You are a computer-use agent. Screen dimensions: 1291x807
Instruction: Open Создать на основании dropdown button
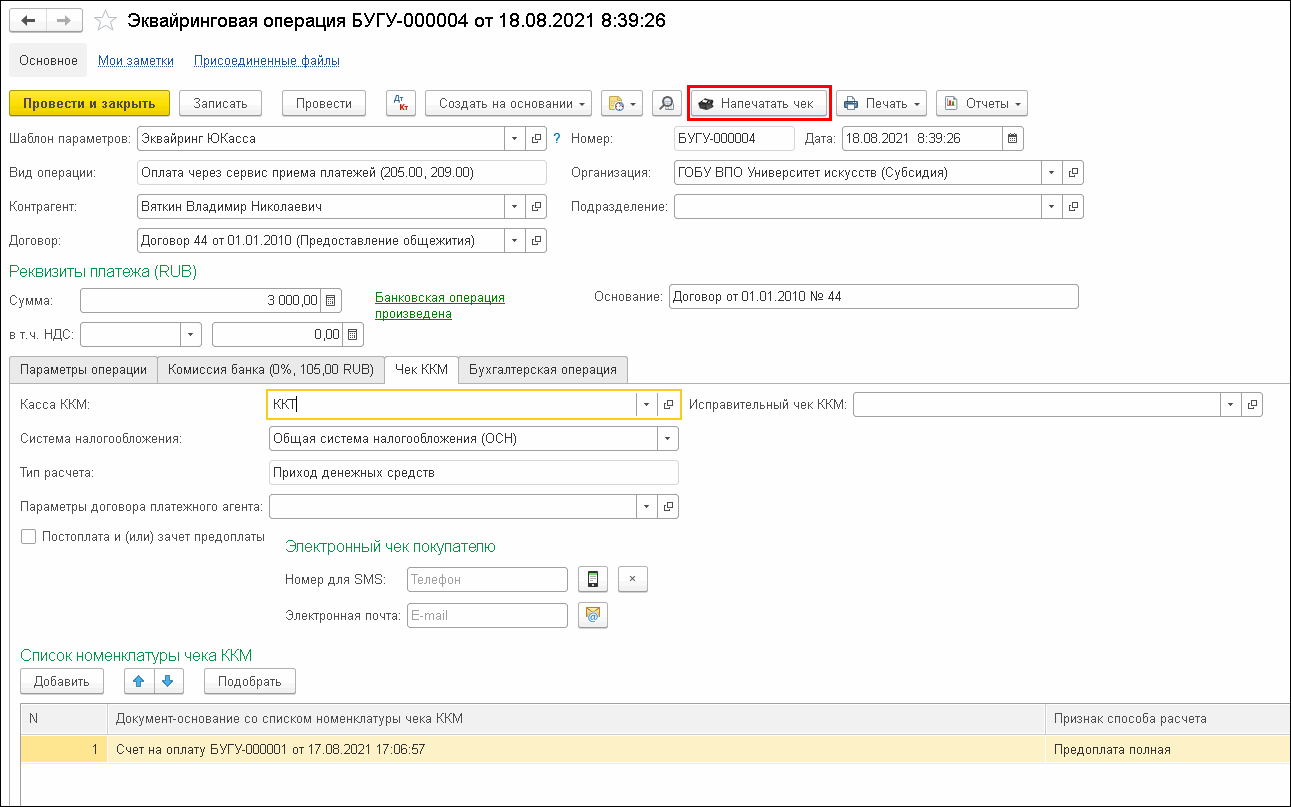pos(509,103)
